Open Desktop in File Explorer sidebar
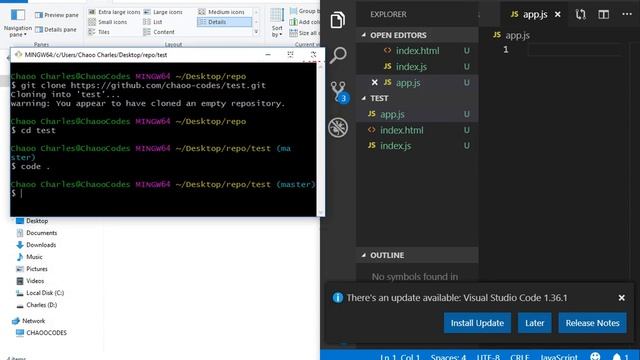The width and height of the screenshot is (640, 360). pos(32,221)
